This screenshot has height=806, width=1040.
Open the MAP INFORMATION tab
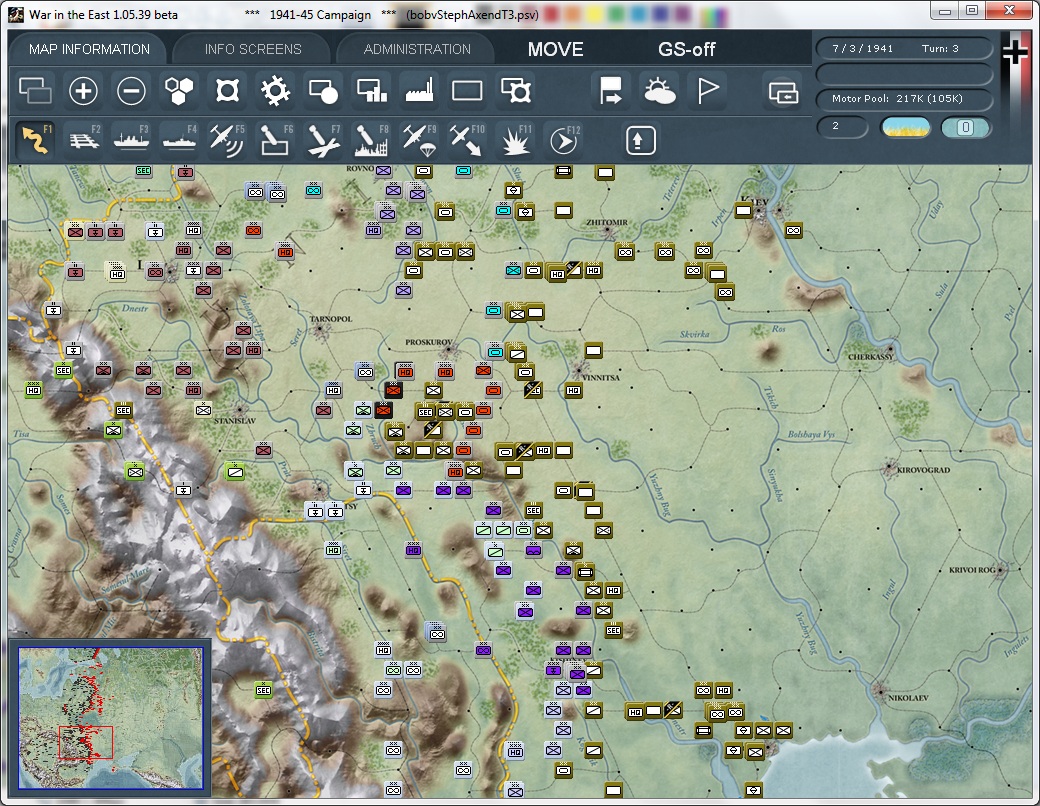89,49
